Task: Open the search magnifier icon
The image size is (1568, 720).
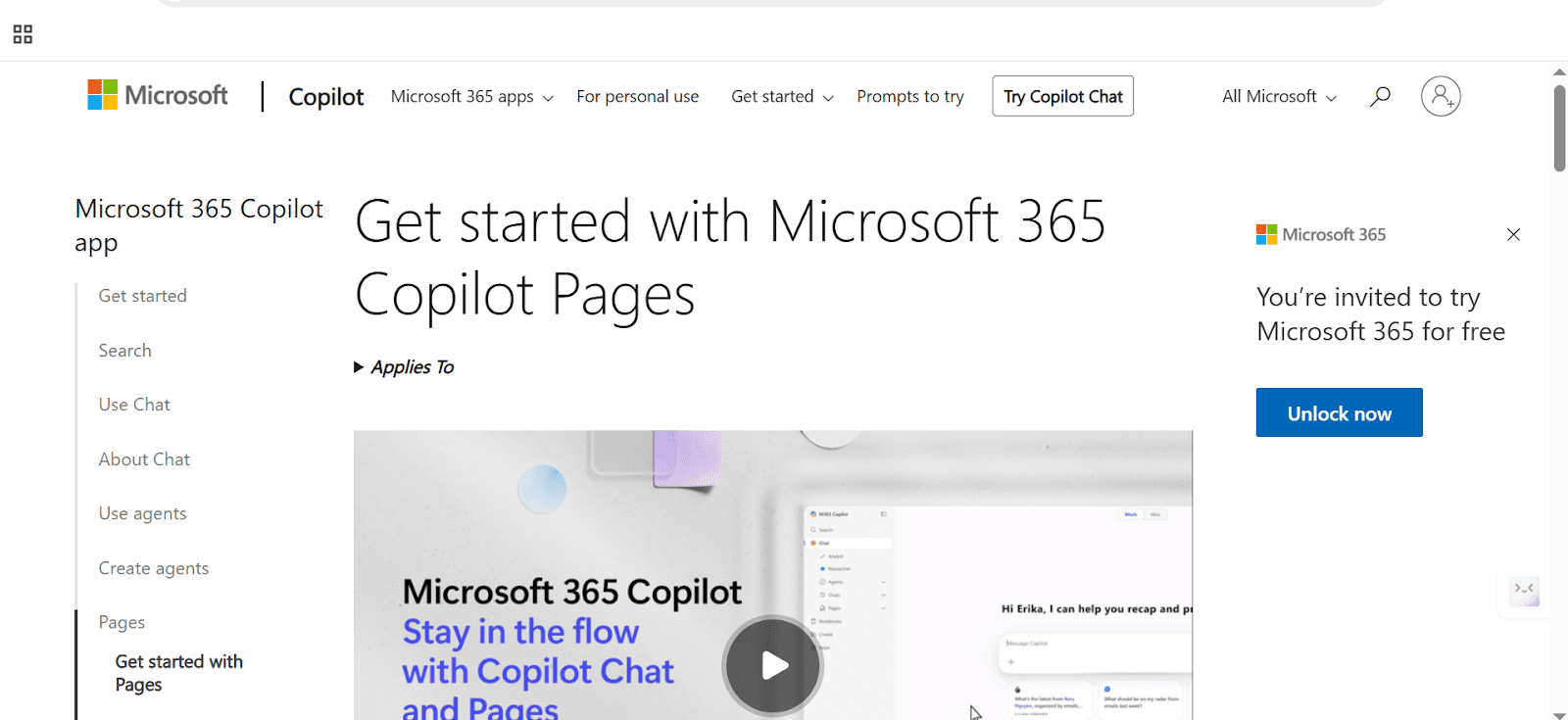Action: [x=1380, y=96]
